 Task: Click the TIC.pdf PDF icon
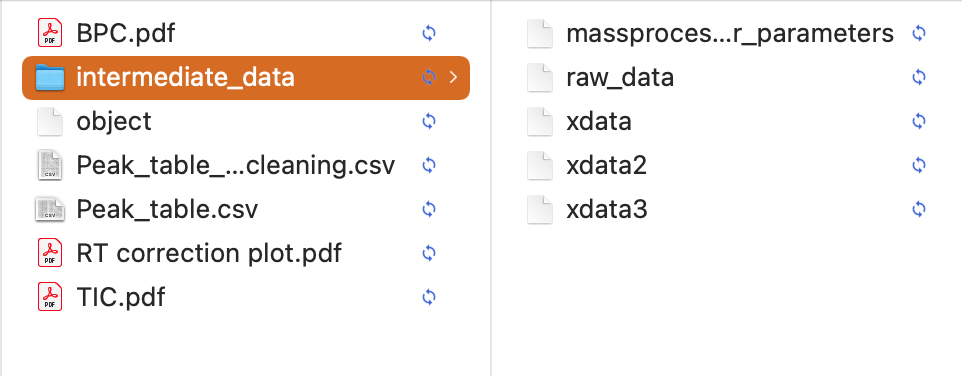point(50,297)
